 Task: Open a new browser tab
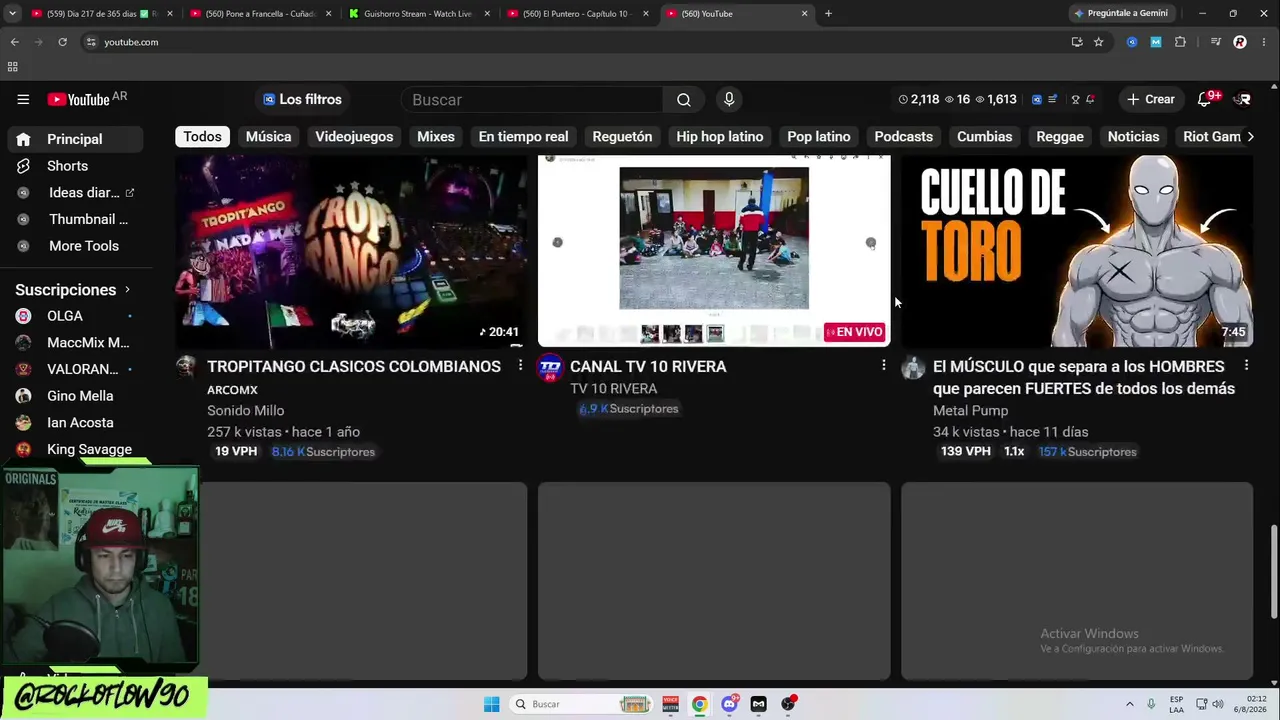pos(828,13)
